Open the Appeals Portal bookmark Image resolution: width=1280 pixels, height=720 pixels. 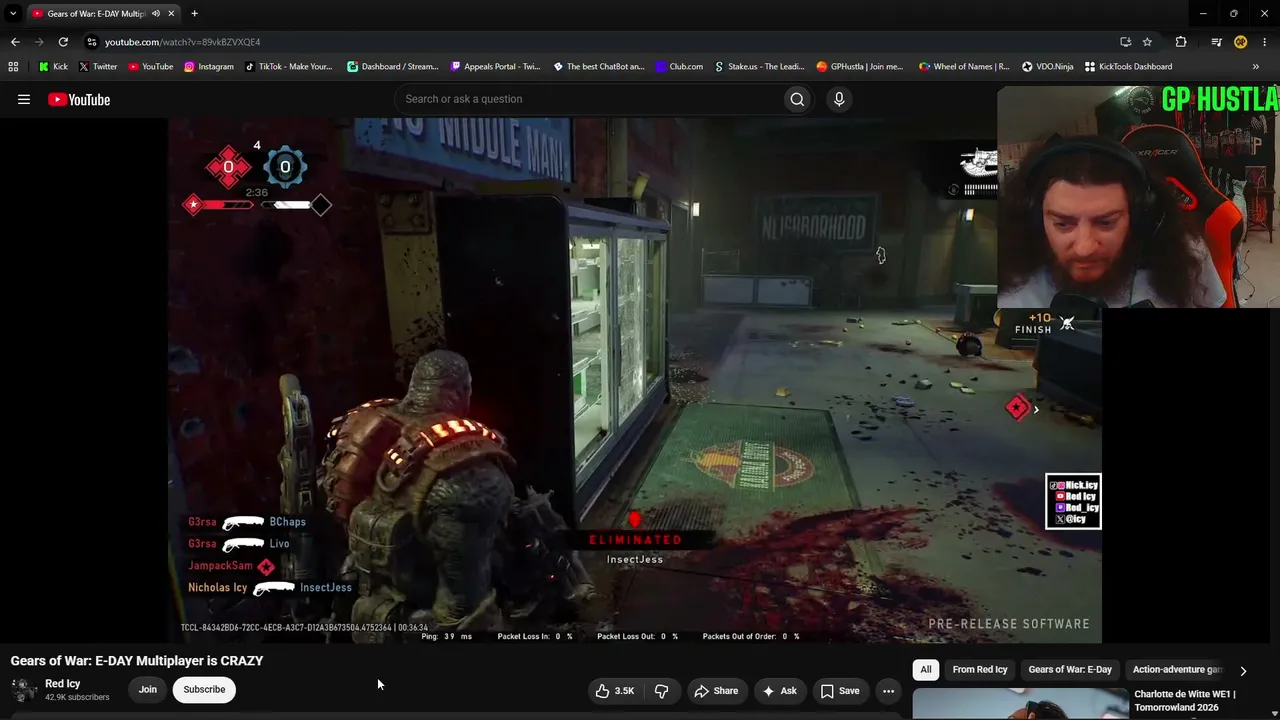(x=495, y=67)
